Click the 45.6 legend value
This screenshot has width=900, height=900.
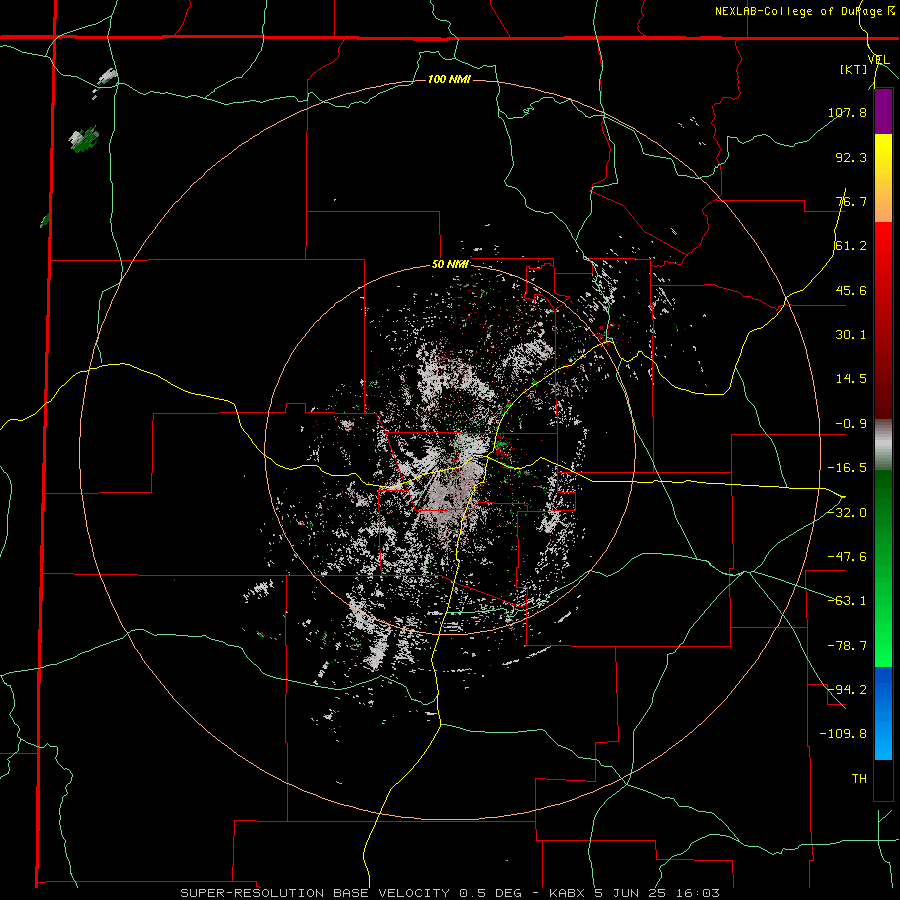[x=851, y=290]
